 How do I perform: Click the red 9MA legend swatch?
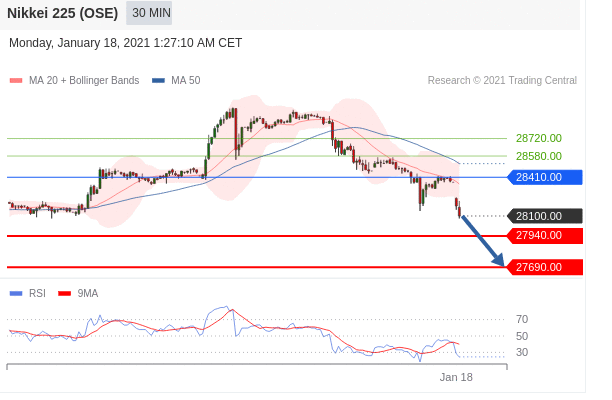pyautogui.click(x=64, y=293)
